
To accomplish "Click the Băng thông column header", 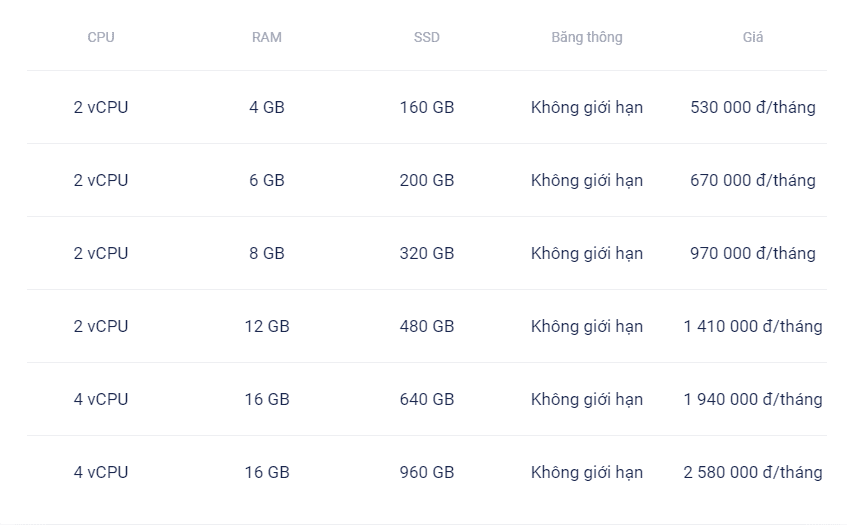I will point(587,37).
